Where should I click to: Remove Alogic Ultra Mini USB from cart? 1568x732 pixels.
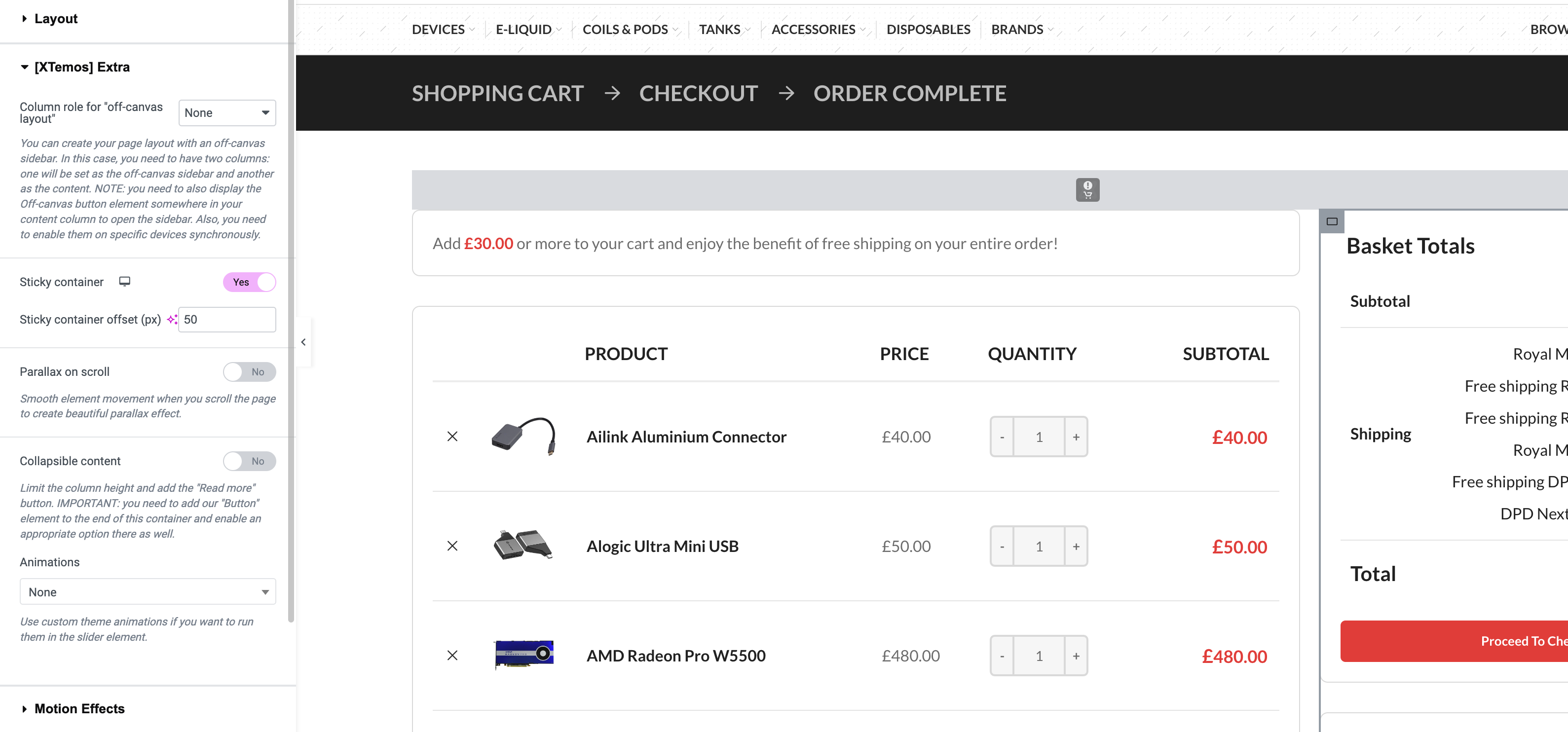(452, 546)
